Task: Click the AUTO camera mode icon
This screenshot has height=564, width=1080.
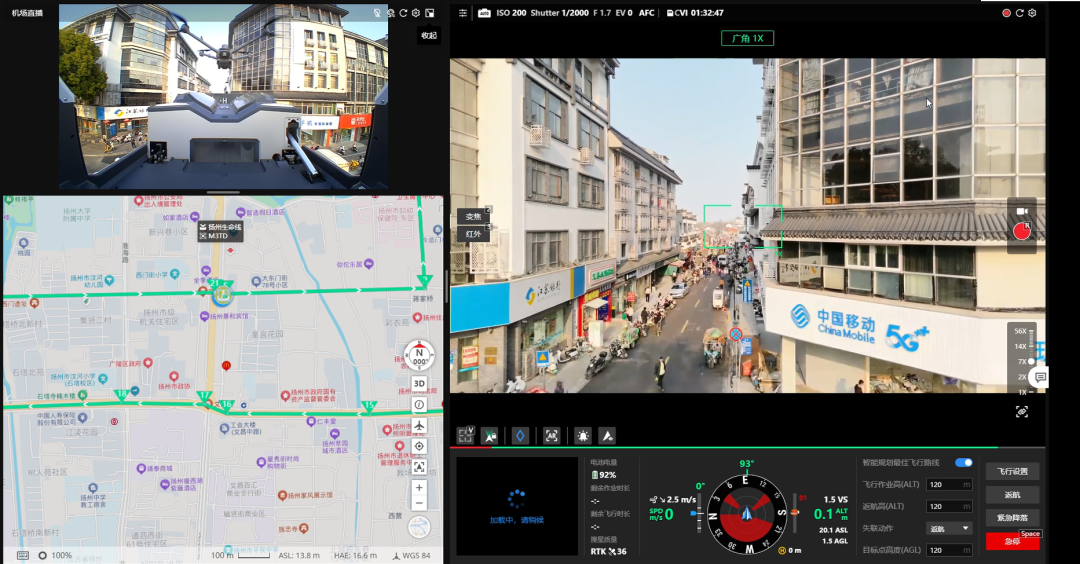Action: click(484, 13)
